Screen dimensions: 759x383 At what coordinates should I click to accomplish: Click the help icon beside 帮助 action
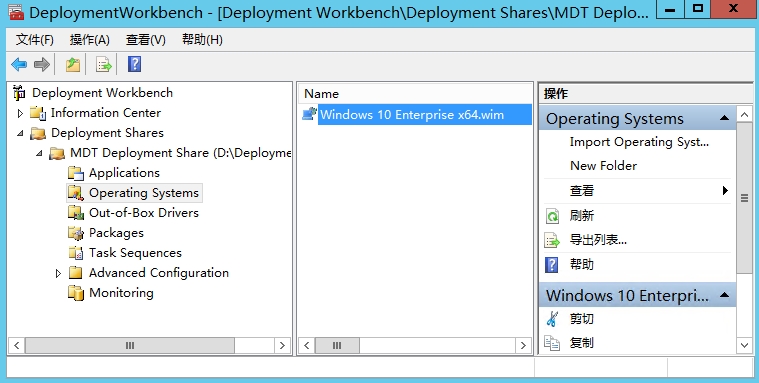[552, 265]
